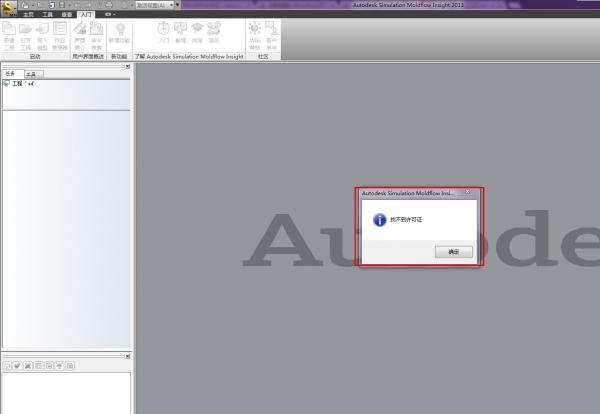
Task: Click the last boxed-X icon in layers toolbar
Action: click(x=70, y=366)
